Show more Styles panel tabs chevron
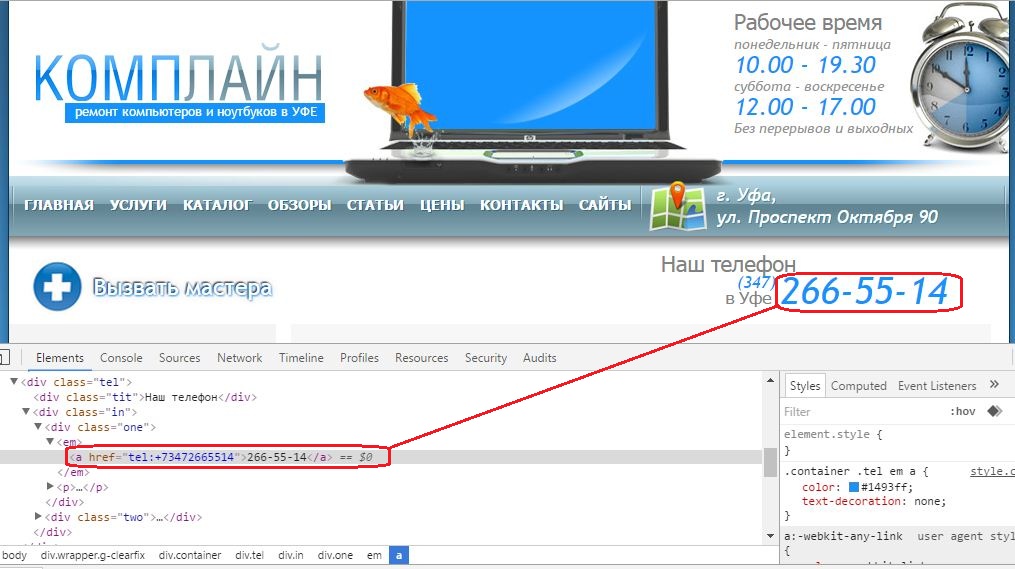The height and width of the screenshot is (569, 1015). click(994, 385)
